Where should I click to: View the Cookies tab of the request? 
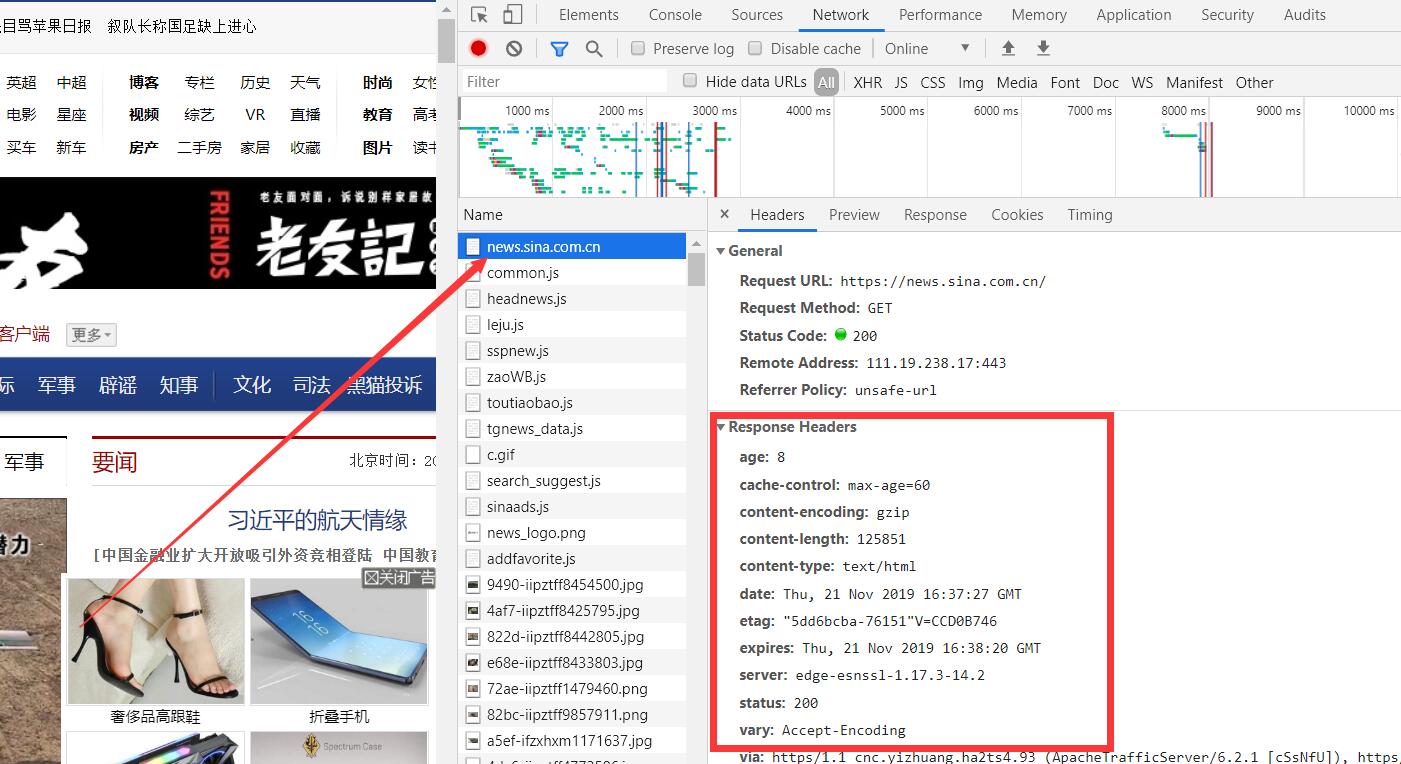pyautogui.click(x=1017, y=215)
